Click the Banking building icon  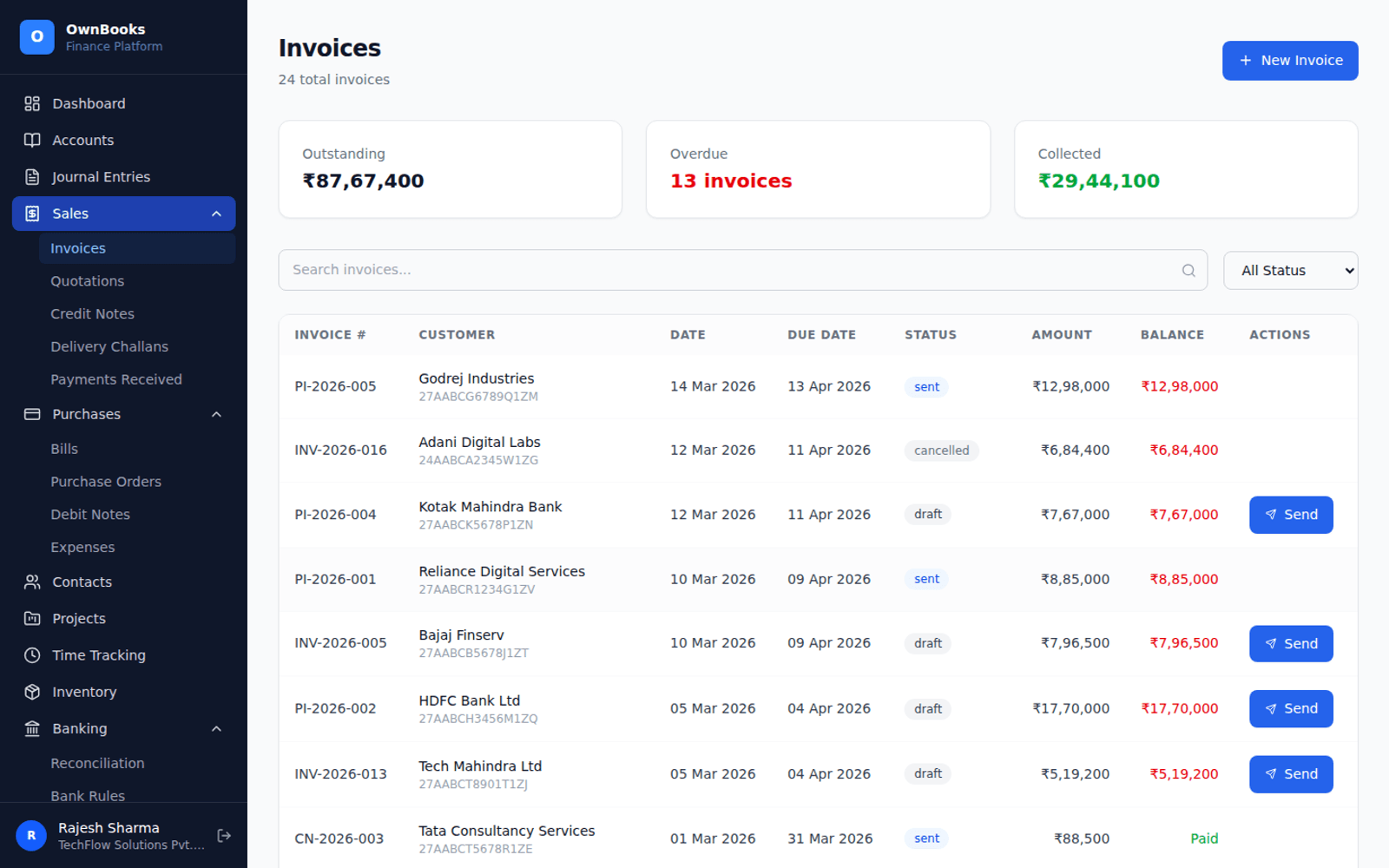pos(32,728)
